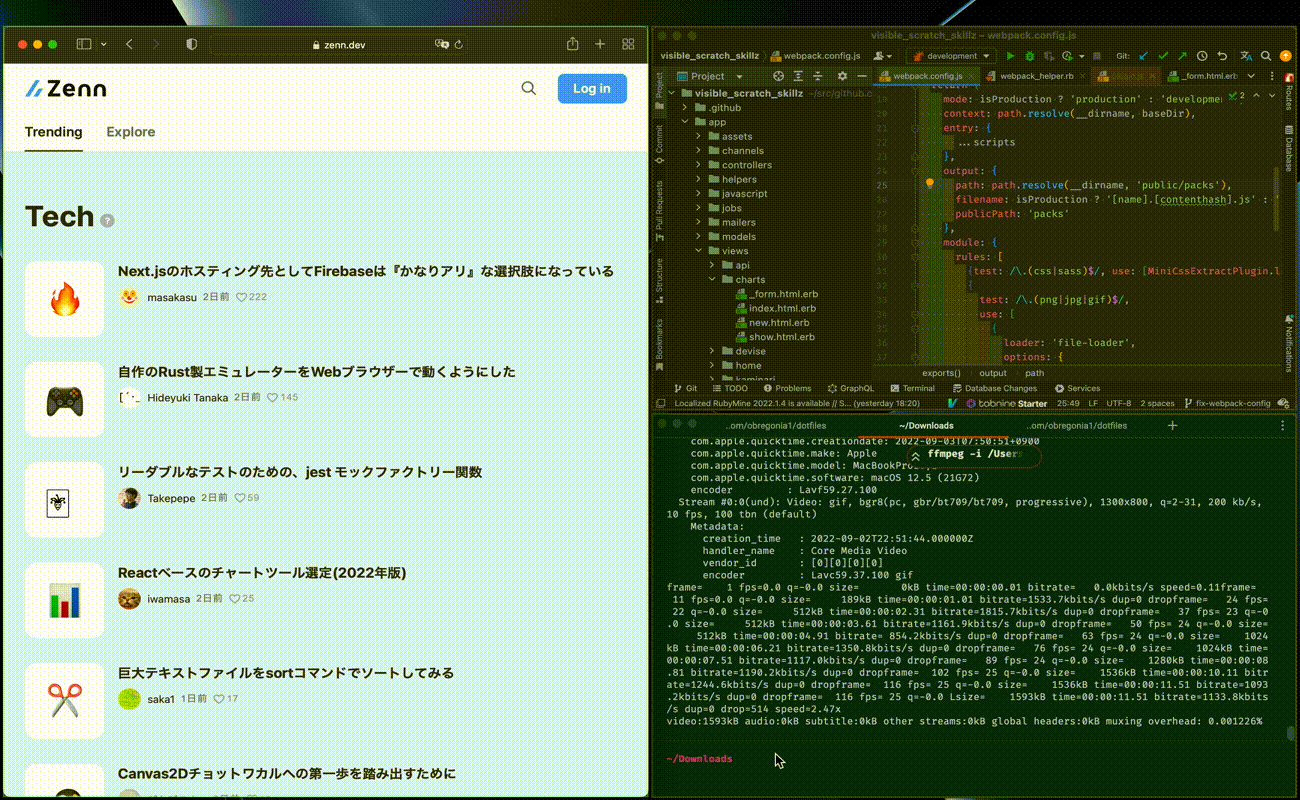The height and width of the screenshot is (800, 1300).
Task: Open author masakasu's profile
Action: click(x=172, y=297)
